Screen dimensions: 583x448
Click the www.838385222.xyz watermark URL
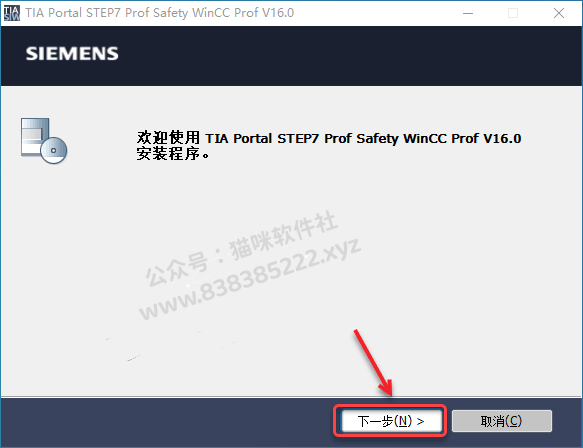click(250, 279)
